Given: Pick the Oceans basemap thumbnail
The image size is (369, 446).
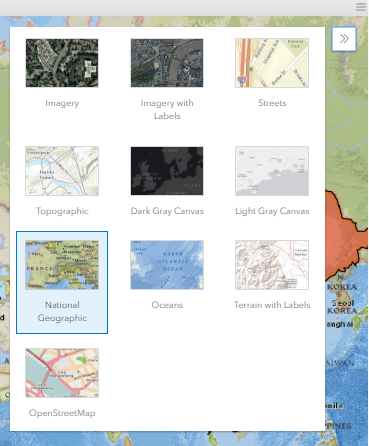Looking at the screenshot, I should 167,265.
